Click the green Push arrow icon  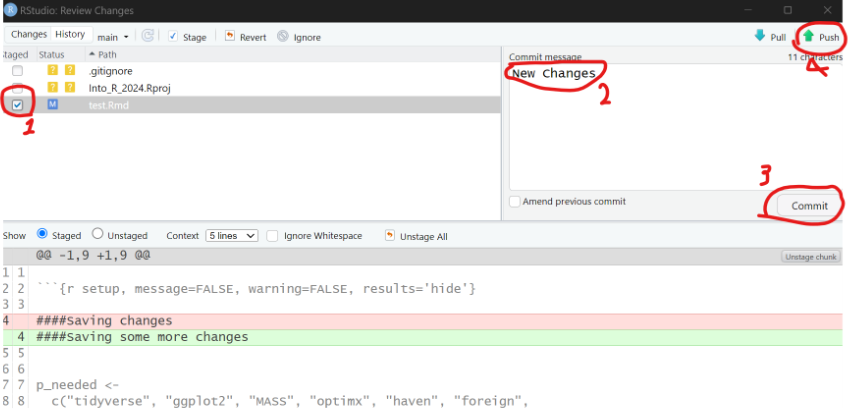coord(808,37)
